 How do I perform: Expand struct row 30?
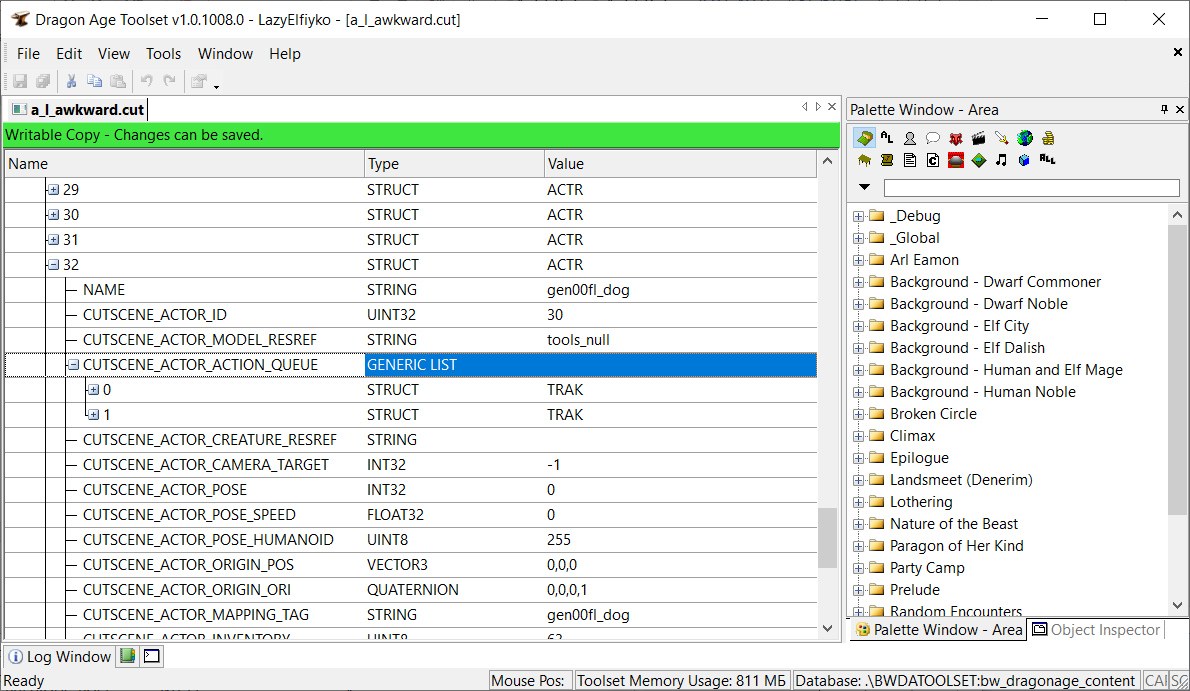[53, 215]
